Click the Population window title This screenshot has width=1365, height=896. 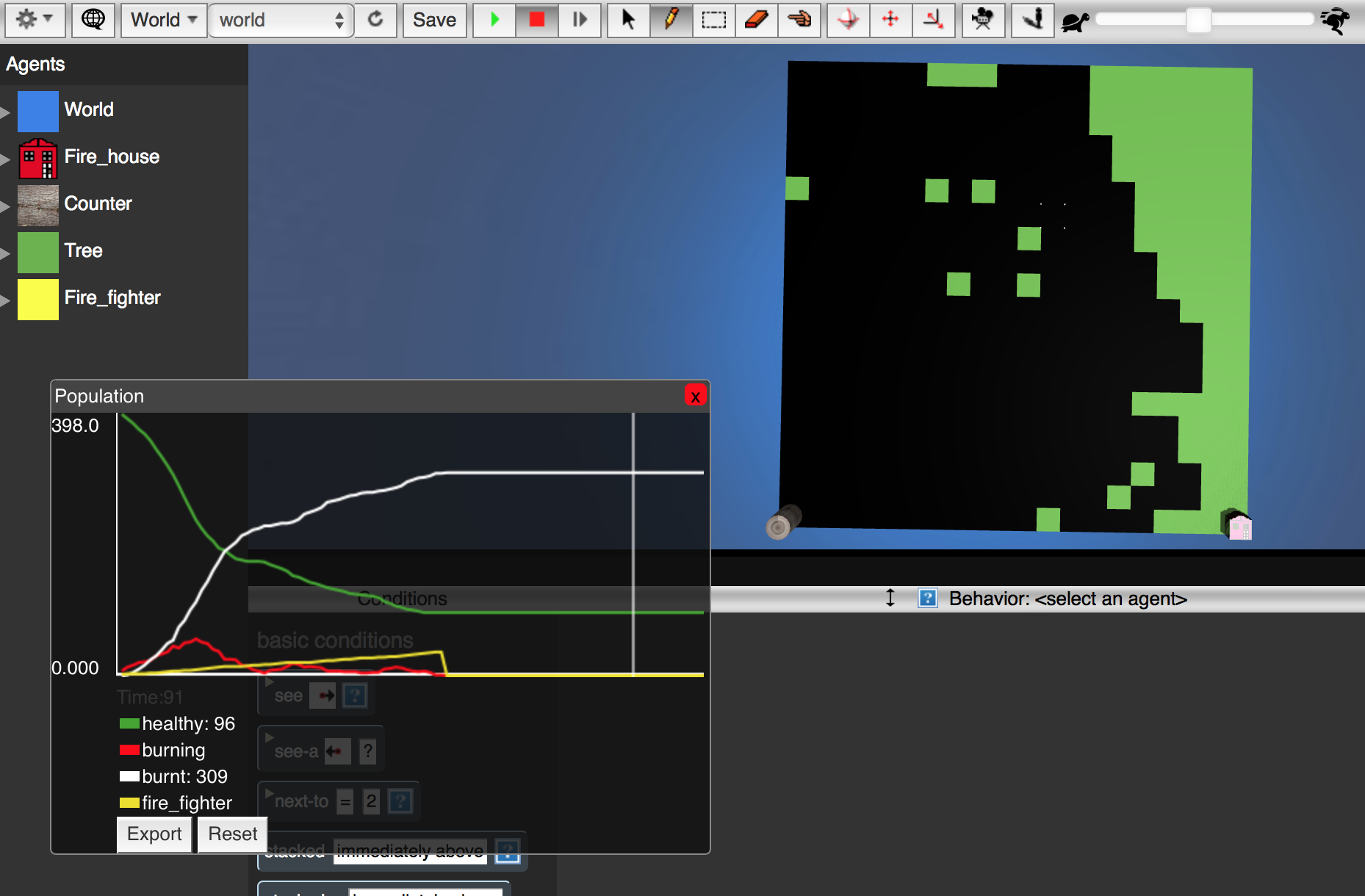99,396
